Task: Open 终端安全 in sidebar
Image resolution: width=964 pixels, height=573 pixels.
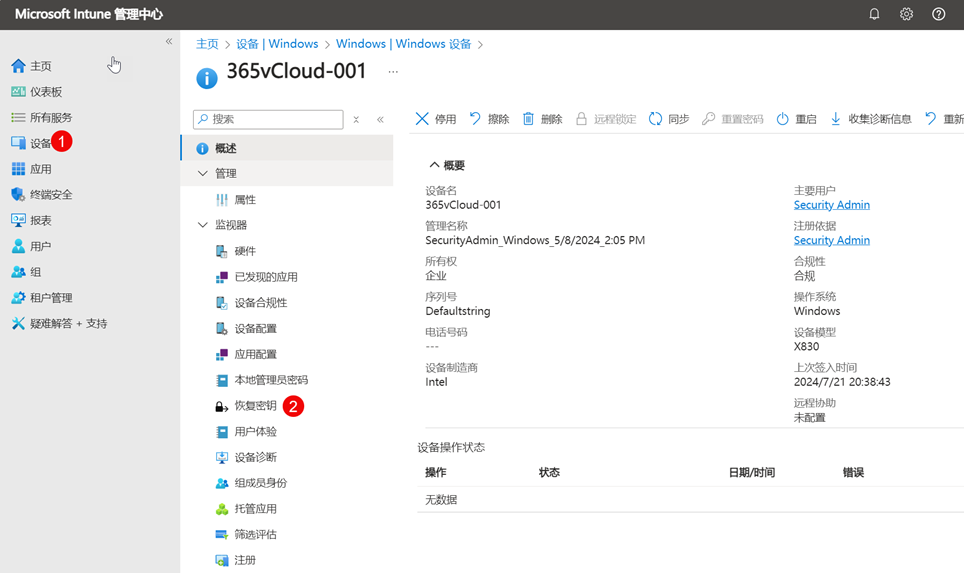Action: (x=51, y=195)
